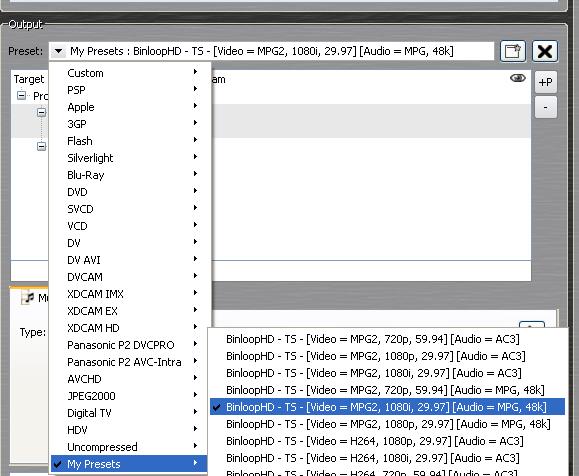
Task: Collapse the first nested tree node
Action: (x=41, y=112)
